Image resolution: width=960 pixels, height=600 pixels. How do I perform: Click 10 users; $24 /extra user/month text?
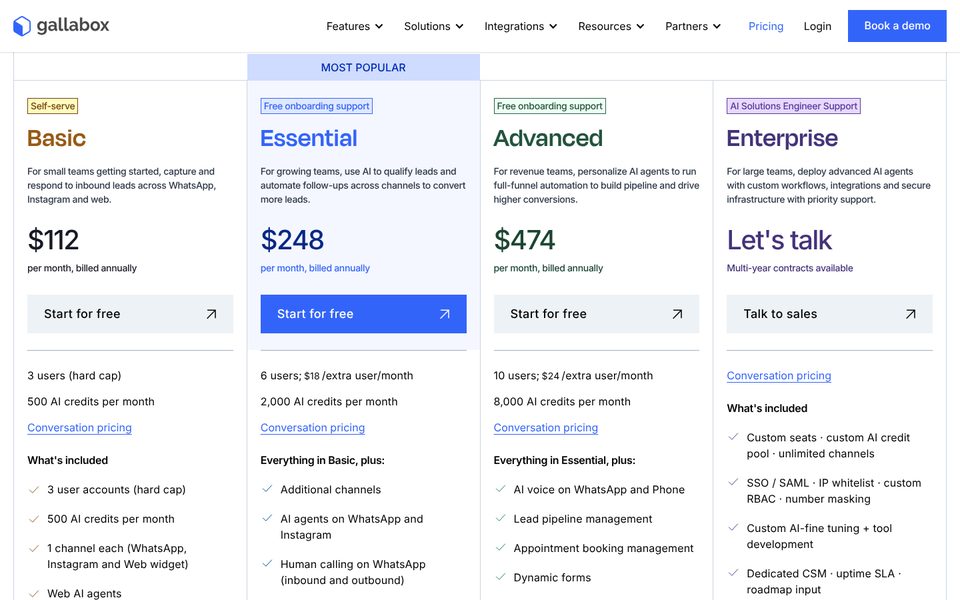(x=573, y=375)
